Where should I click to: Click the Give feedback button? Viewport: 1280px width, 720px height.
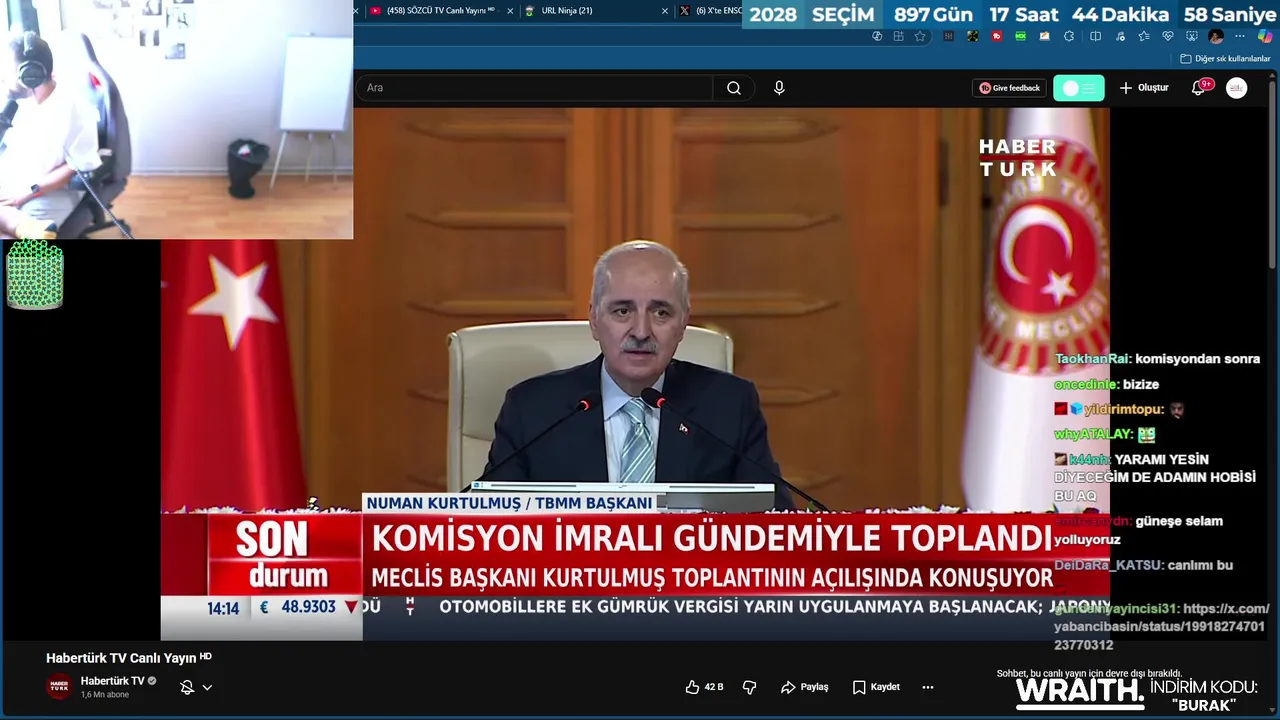tap(1010, 88)
